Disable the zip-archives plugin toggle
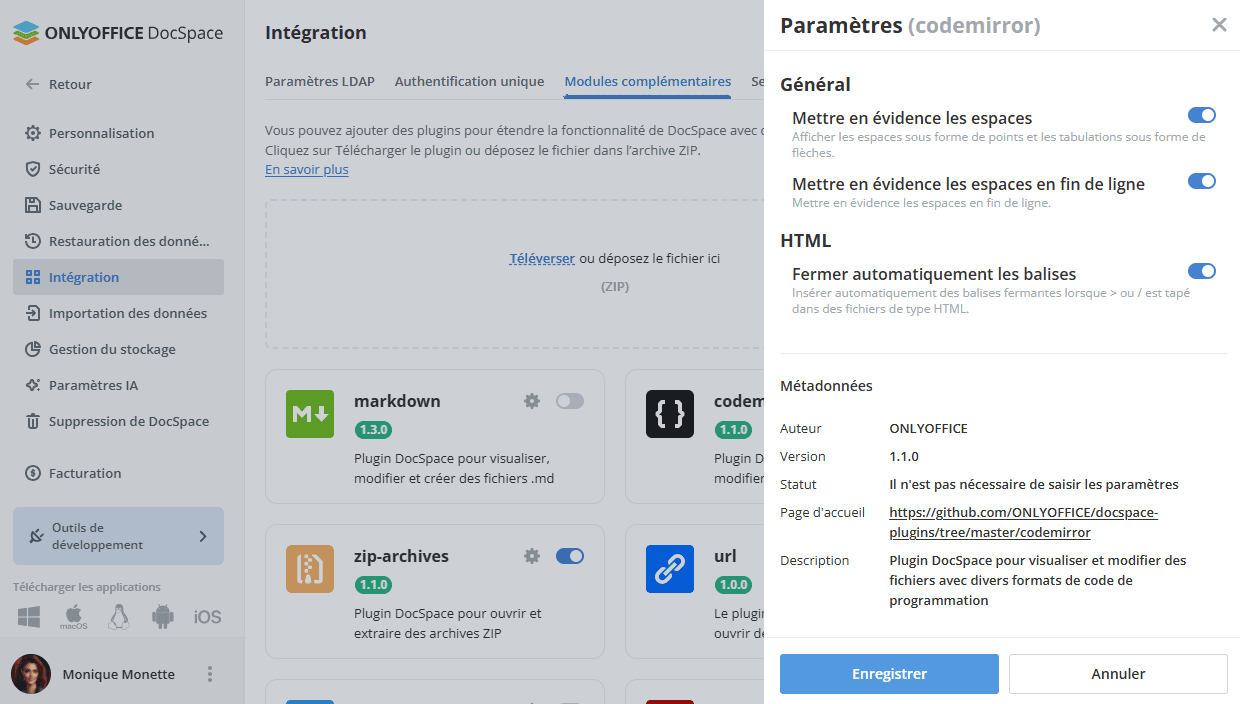The height and width of the screenshot is (704, 1240). [570, 556]
